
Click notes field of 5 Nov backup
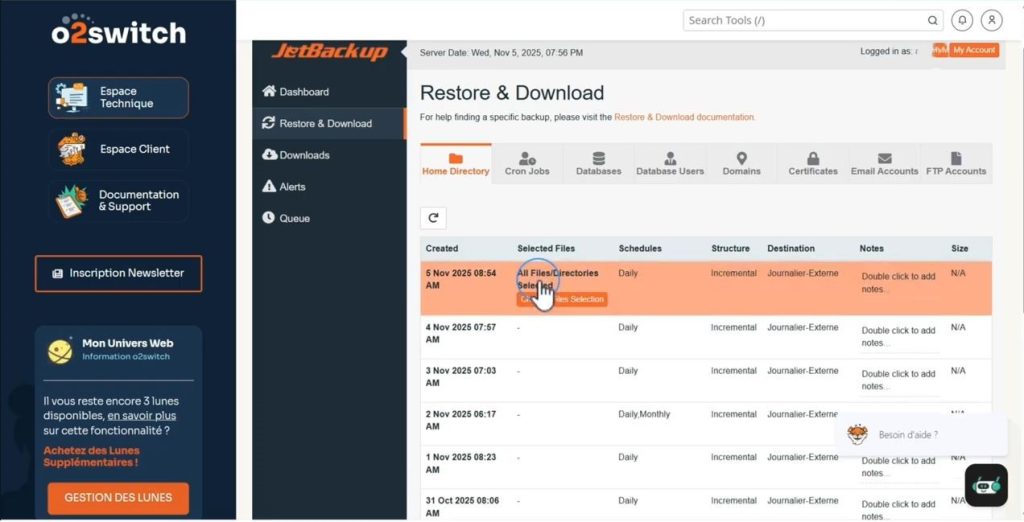pyautogui.click(x=899, y=283)
